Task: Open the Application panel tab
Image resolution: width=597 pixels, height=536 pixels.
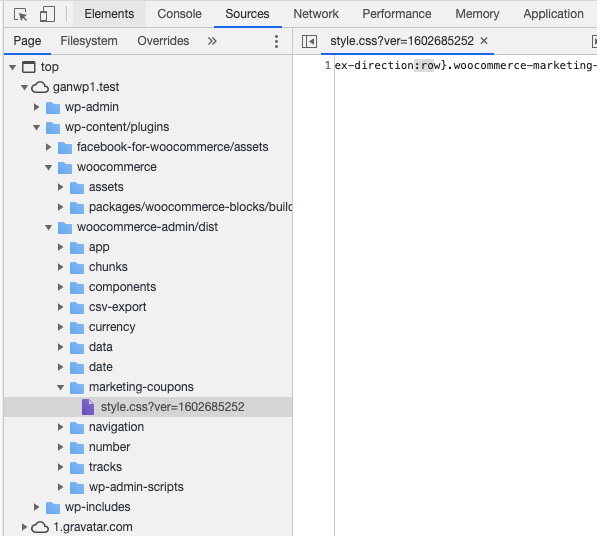Action: pos(553,14)
